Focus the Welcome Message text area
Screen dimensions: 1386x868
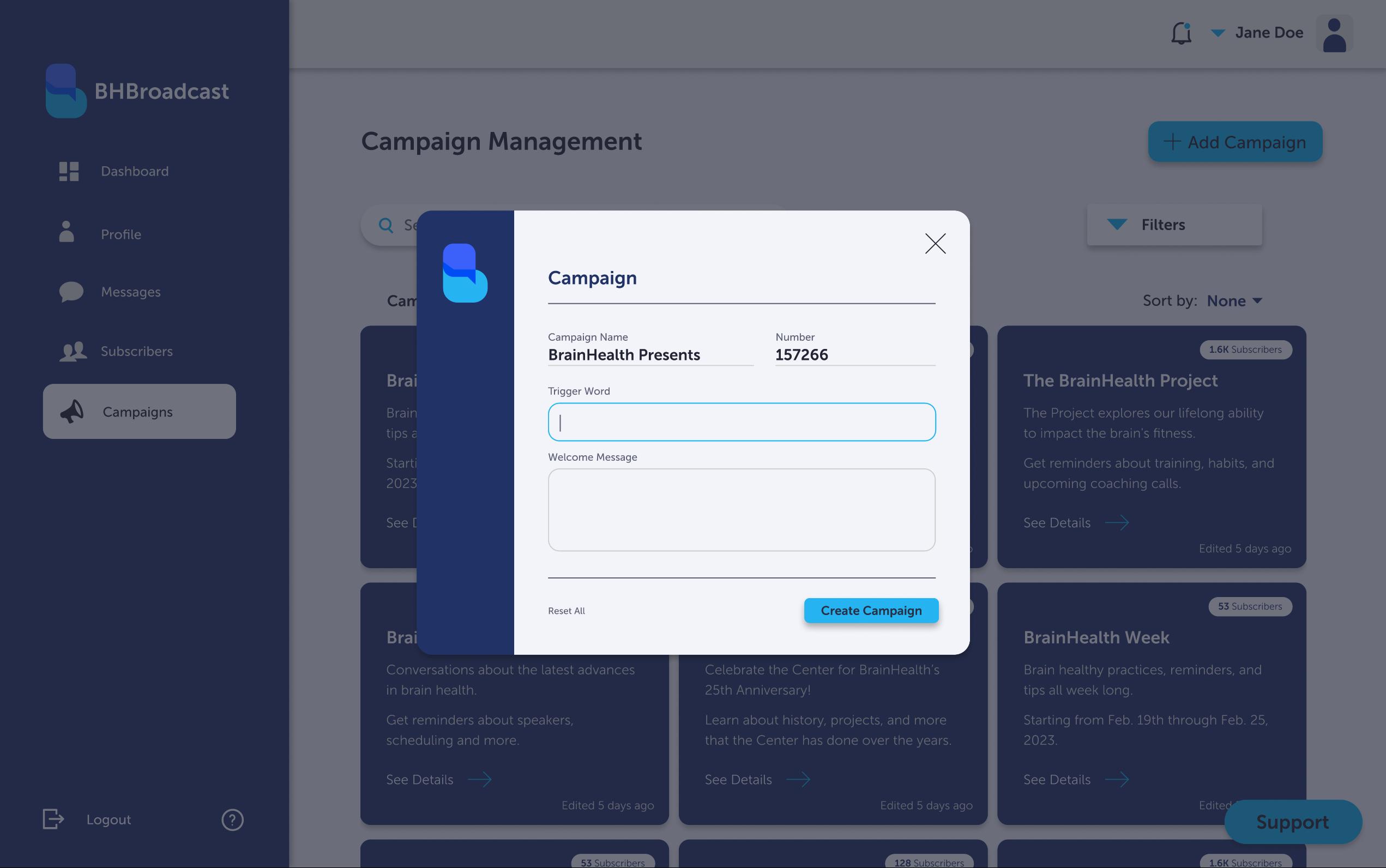pyautogui.click(x=741, y=510)
